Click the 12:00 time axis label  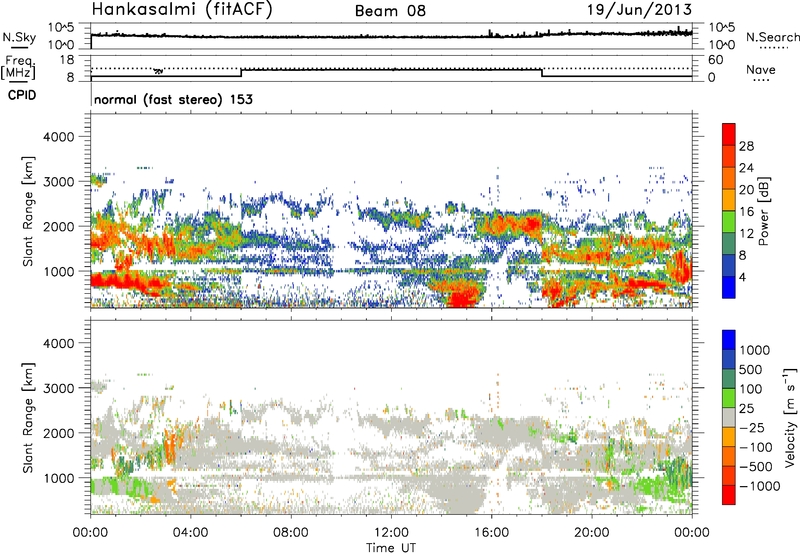coord(391,533)
